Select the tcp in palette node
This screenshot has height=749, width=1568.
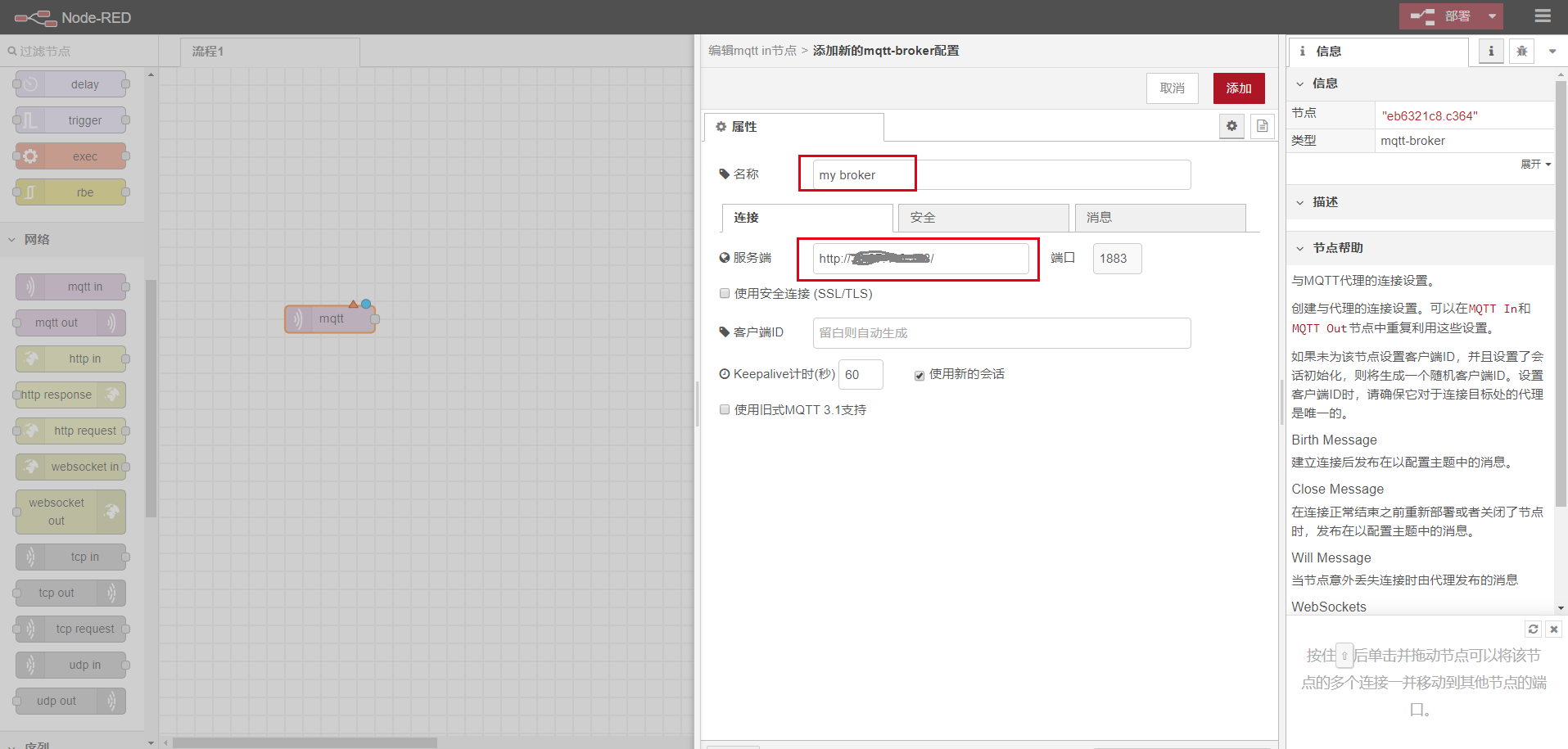71,557
